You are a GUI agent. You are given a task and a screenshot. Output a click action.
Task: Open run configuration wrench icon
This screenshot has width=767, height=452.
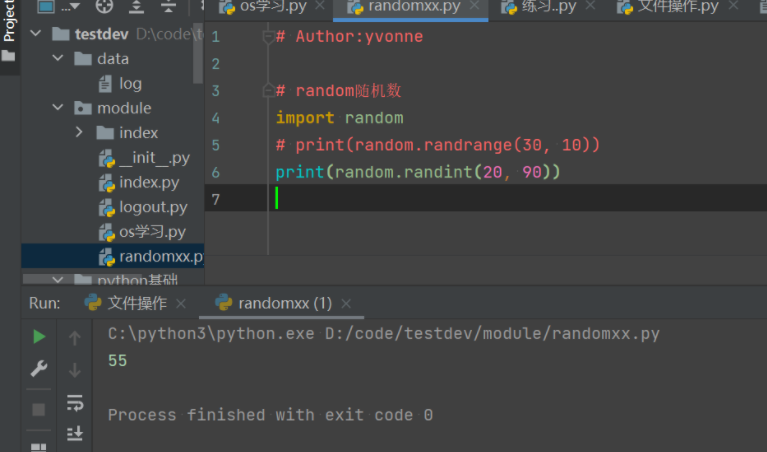click(x=39, y=370)
